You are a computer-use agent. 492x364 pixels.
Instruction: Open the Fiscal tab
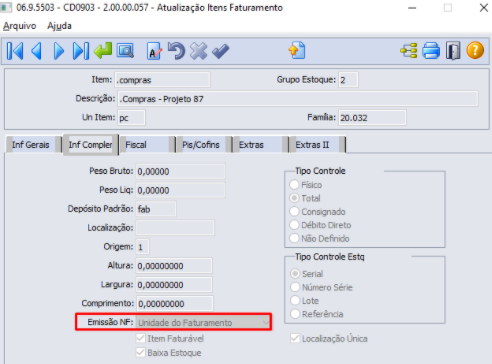pos(147,145)
